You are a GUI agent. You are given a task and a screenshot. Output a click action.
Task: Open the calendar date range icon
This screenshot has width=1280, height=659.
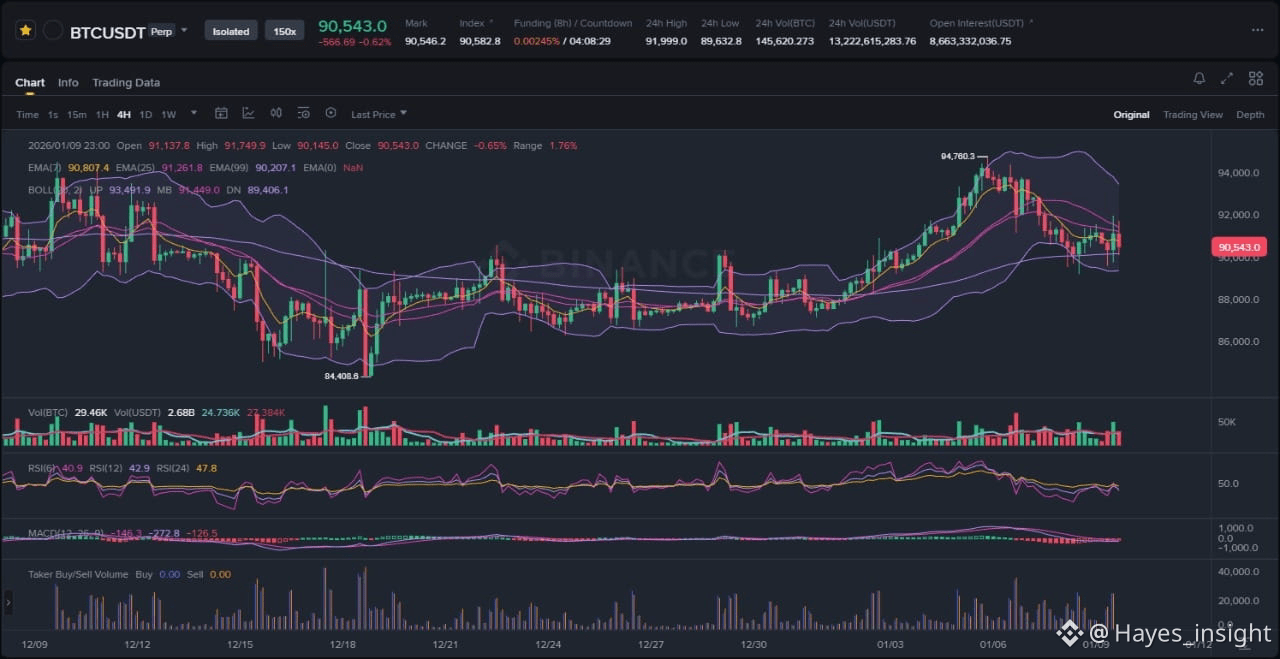tap(221, 114)
